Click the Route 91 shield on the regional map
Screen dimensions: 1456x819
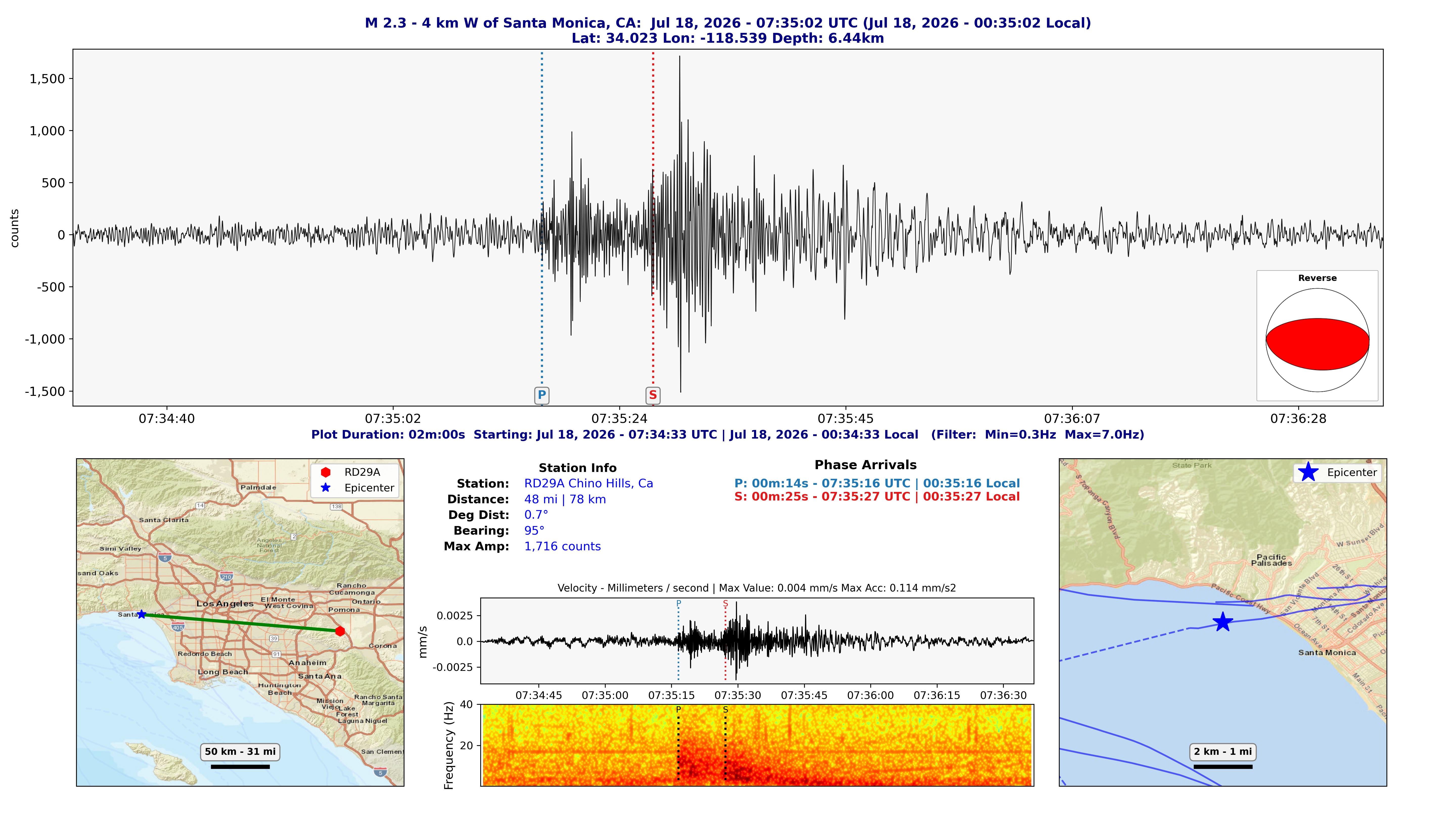(276, 654)
